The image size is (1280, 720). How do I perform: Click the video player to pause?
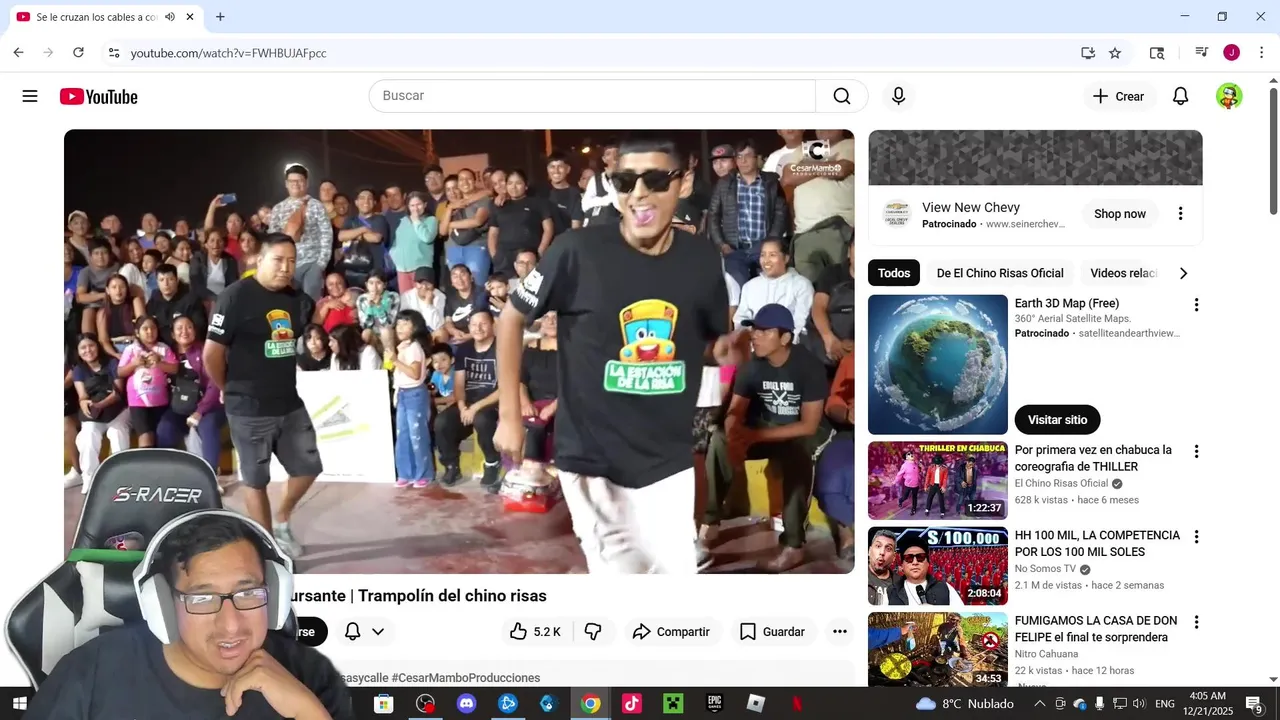click(x=459, y=350)
